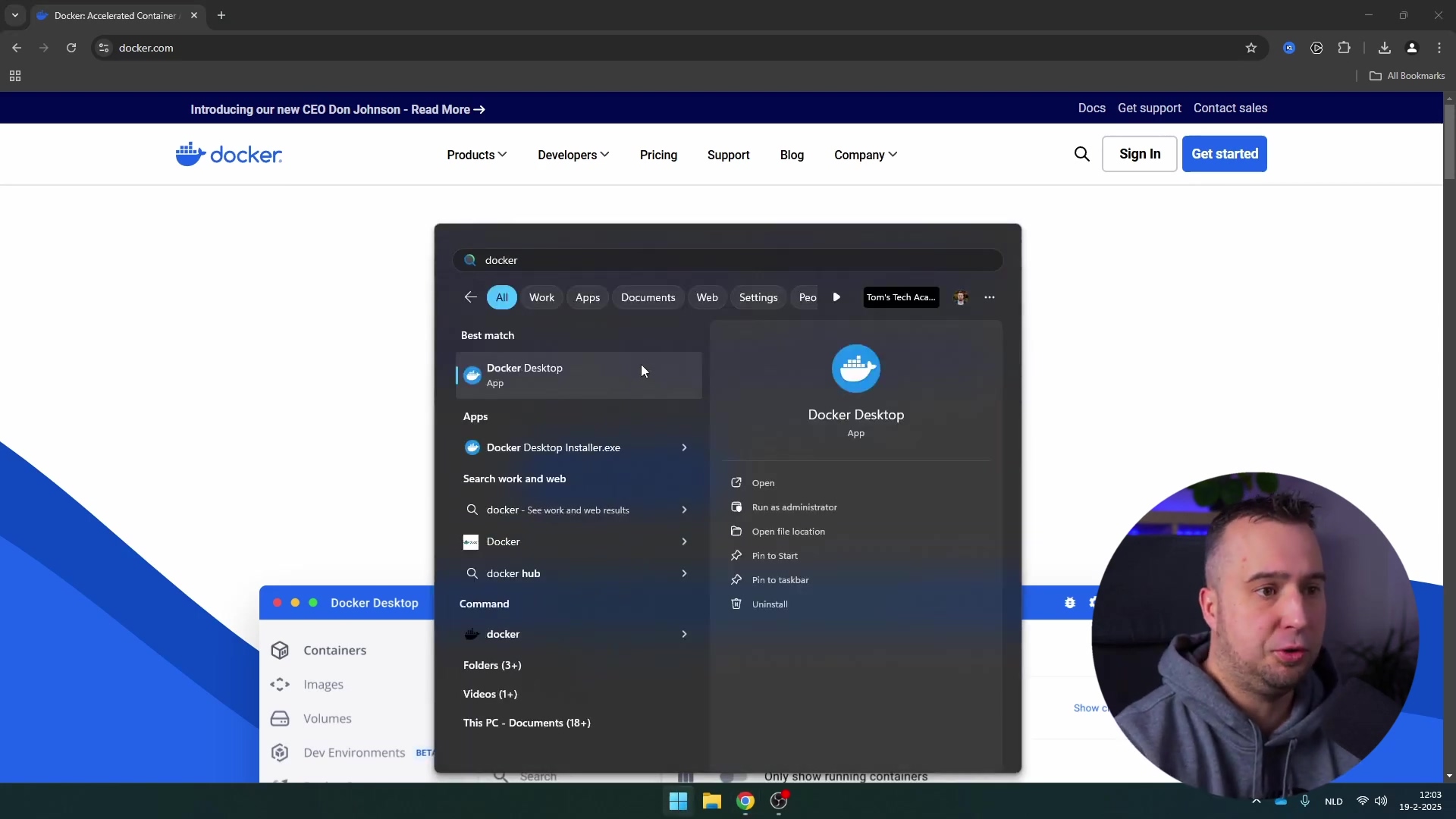The image size is (1456, 819).
Task: Click the docker logo in header
Action: click(x=229, y=154)
